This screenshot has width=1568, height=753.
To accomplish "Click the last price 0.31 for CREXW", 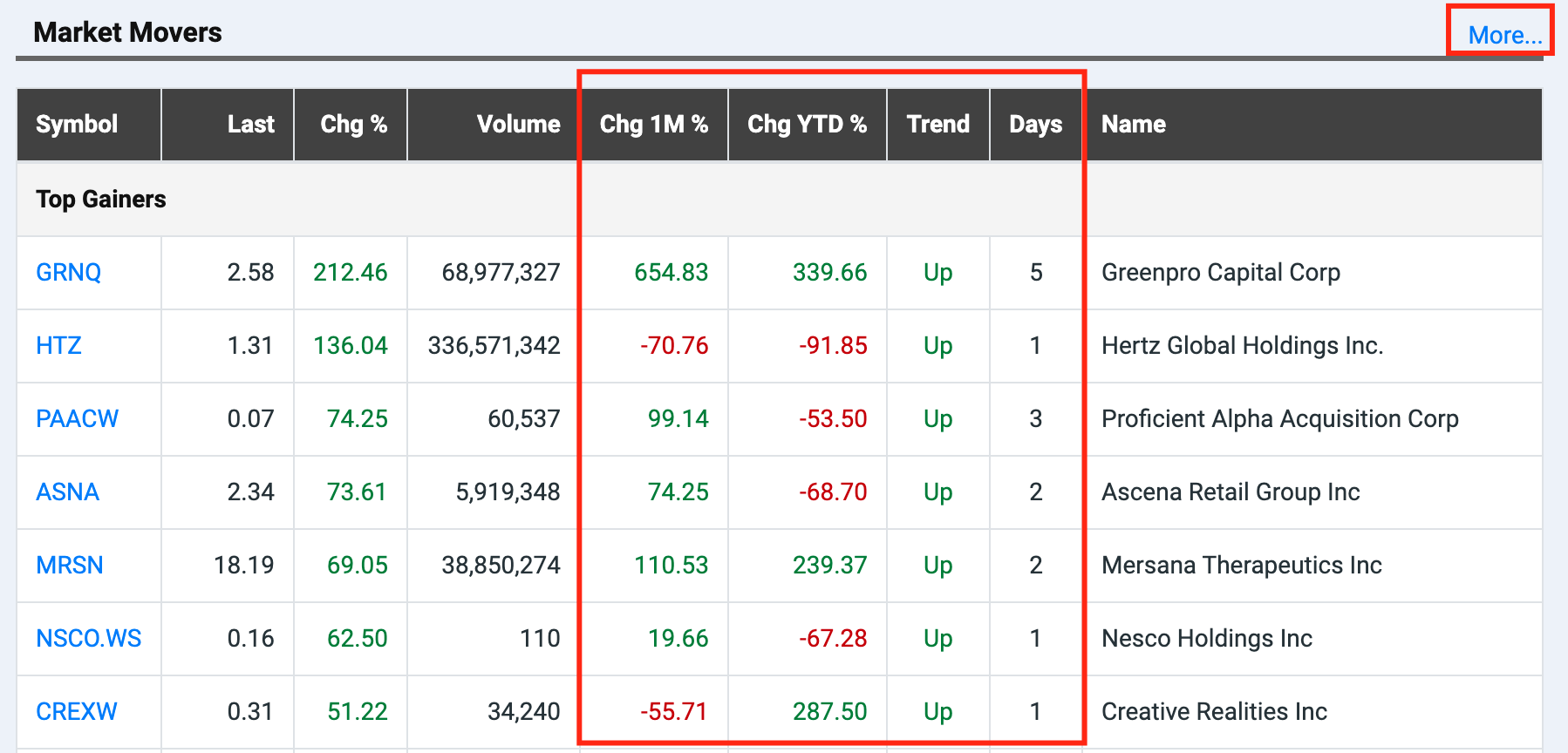I will pos(251,712).
